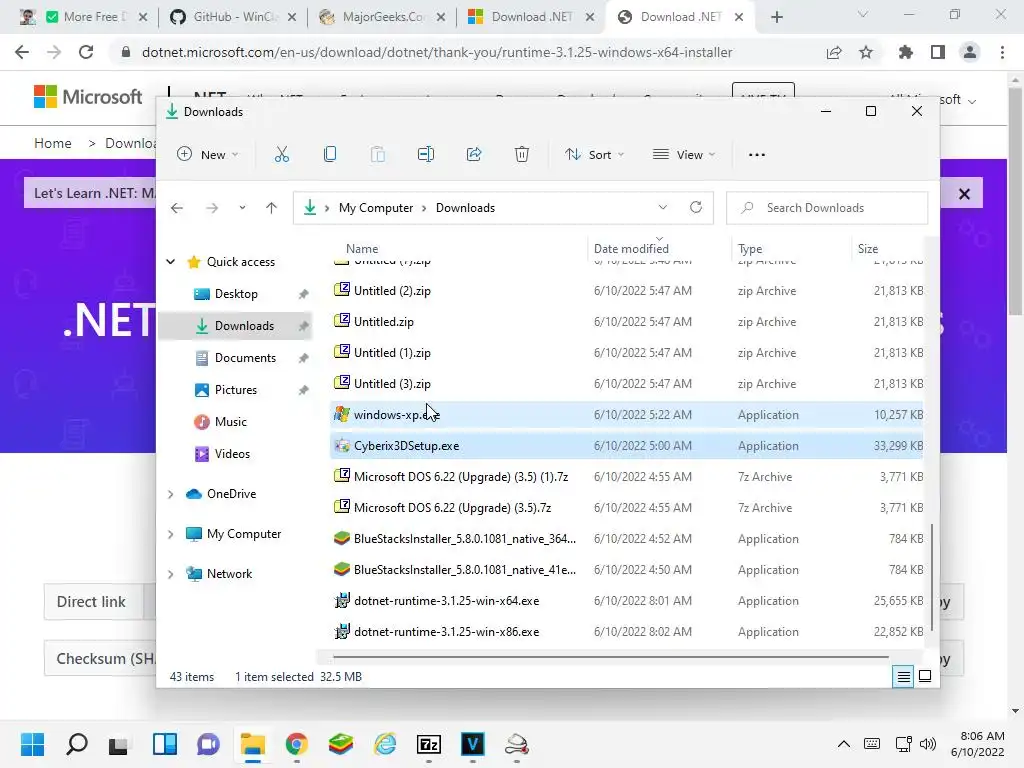Open the View dropdown menu
The image size is (1024, 768).
pos(684,155)
